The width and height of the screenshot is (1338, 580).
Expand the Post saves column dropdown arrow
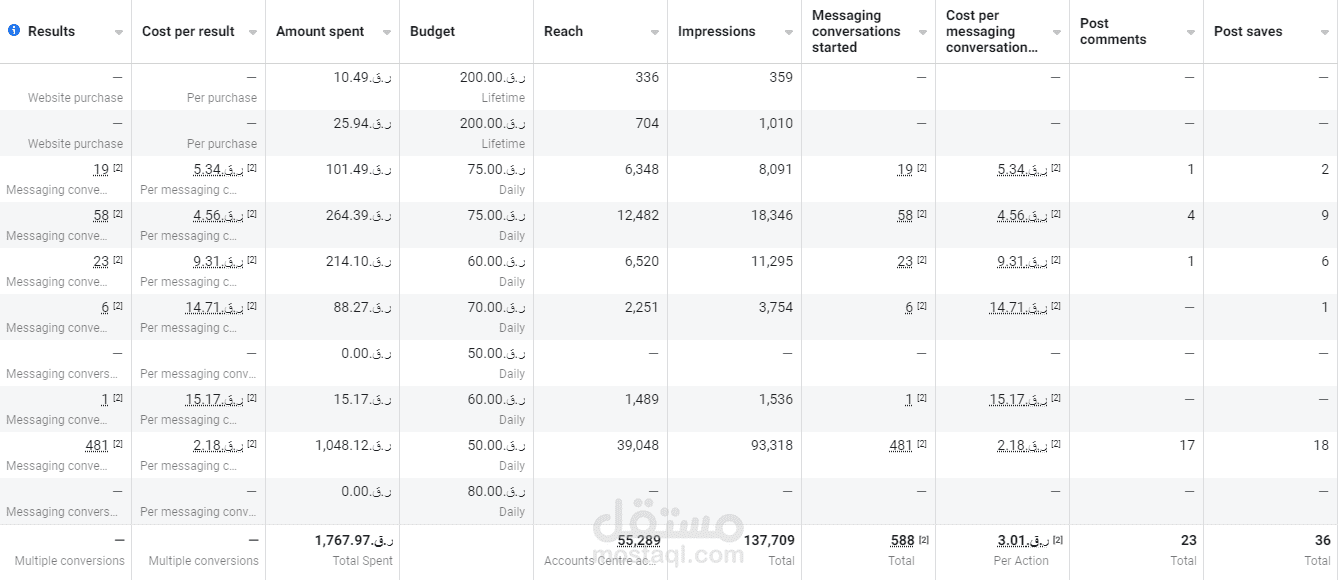[x=1325, y=32]
